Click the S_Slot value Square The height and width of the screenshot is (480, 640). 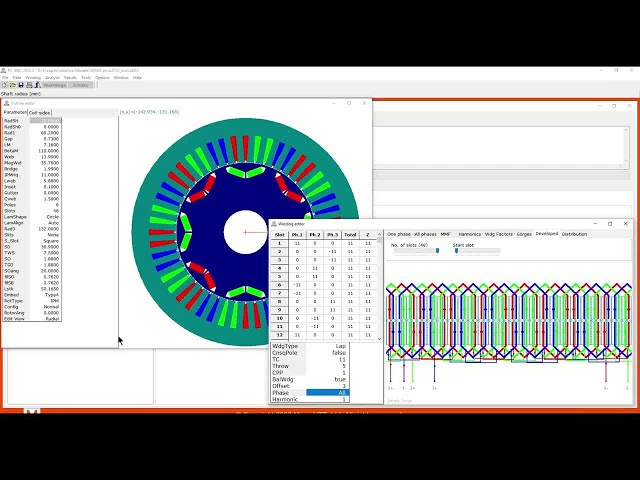pos(45,241)
